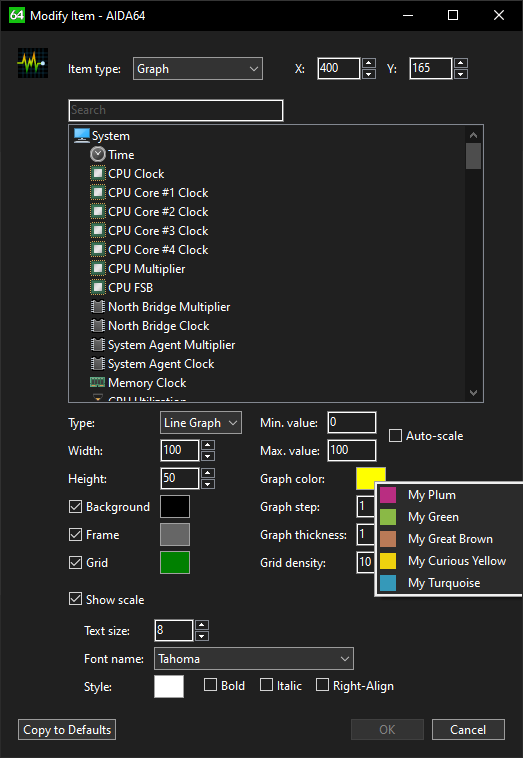Click the chip icon beside CPU FSB

pos(98,288)
